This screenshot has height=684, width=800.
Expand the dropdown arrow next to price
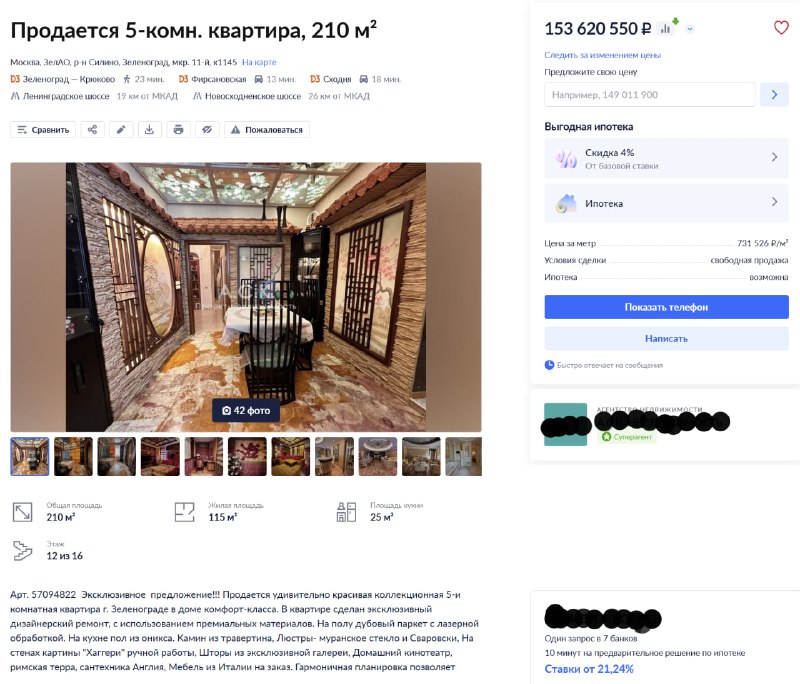pyautogui.click(x=690, y=29)
